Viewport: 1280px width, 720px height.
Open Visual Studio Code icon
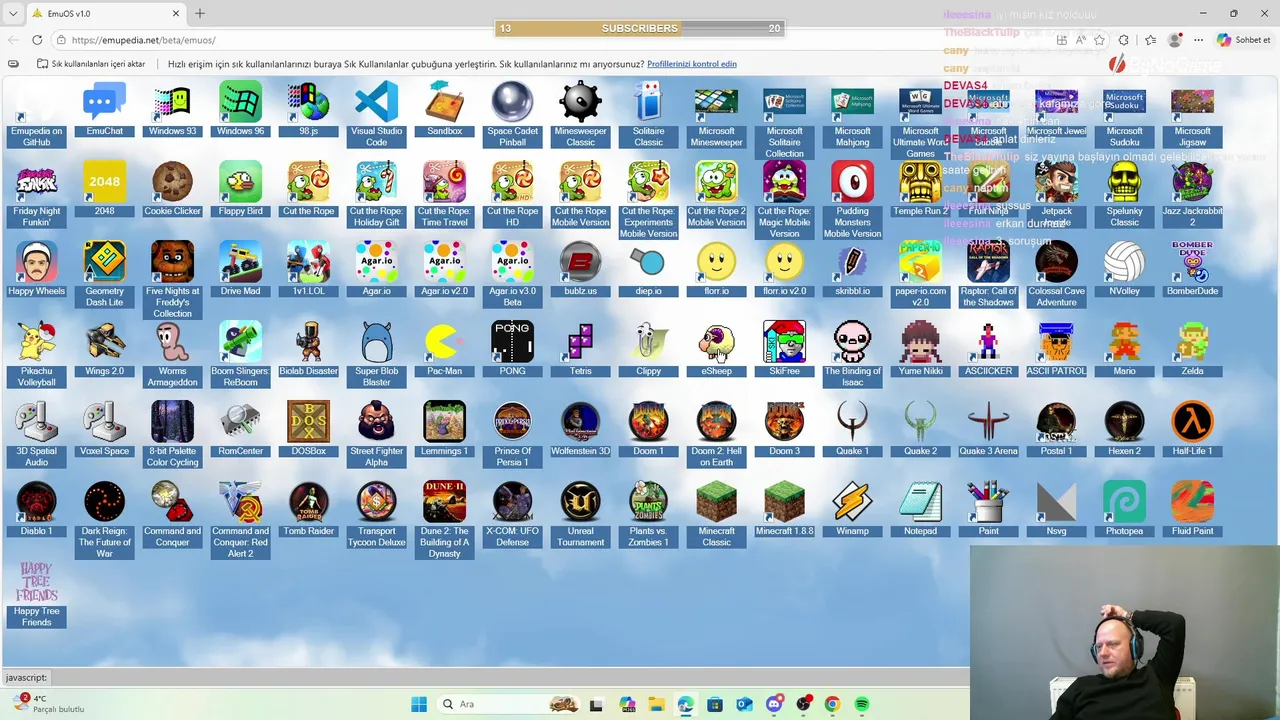[x=376, y=114]
